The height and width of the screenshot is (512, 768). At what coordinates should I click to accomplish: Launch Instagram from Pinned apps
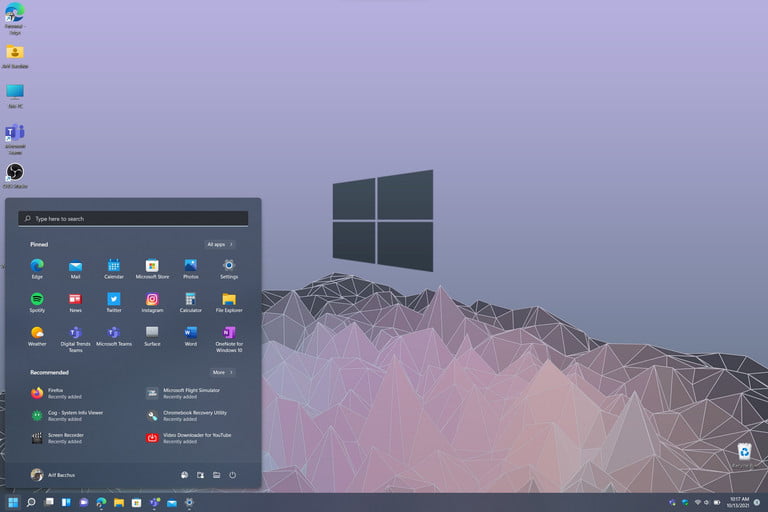click(152, 302)
